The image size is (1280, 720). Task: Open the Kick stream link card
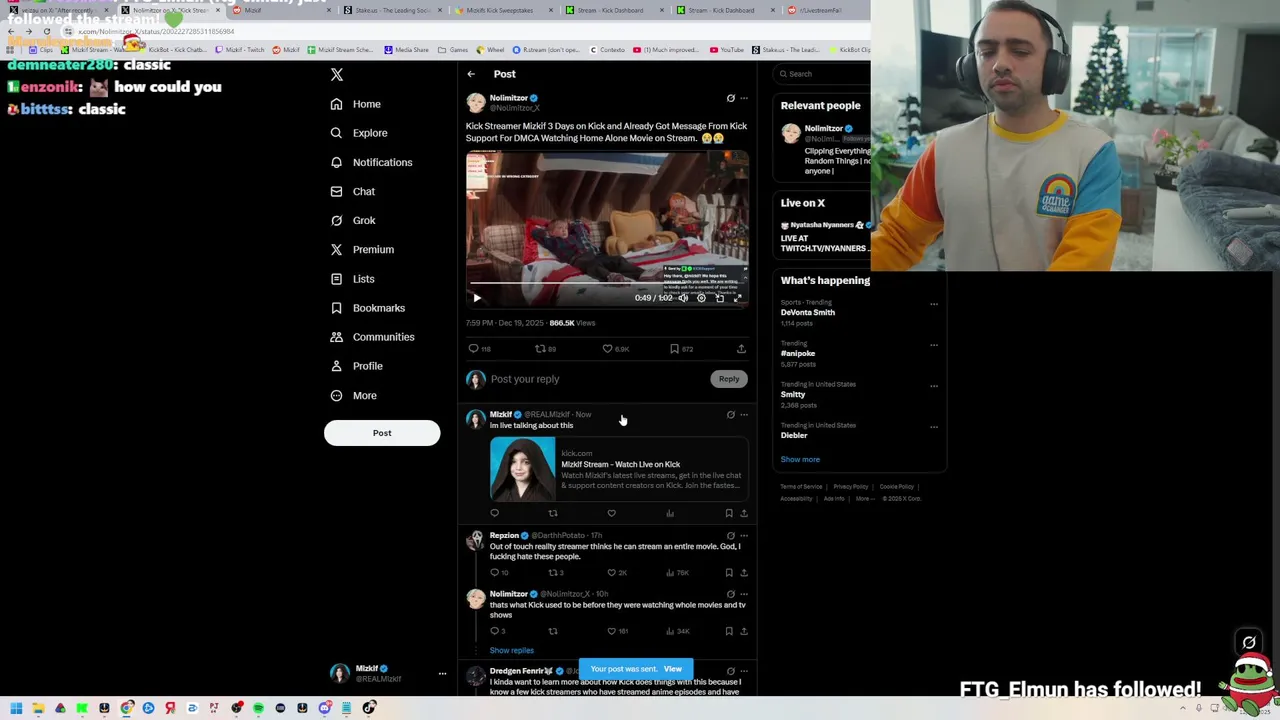click(618, 467)
